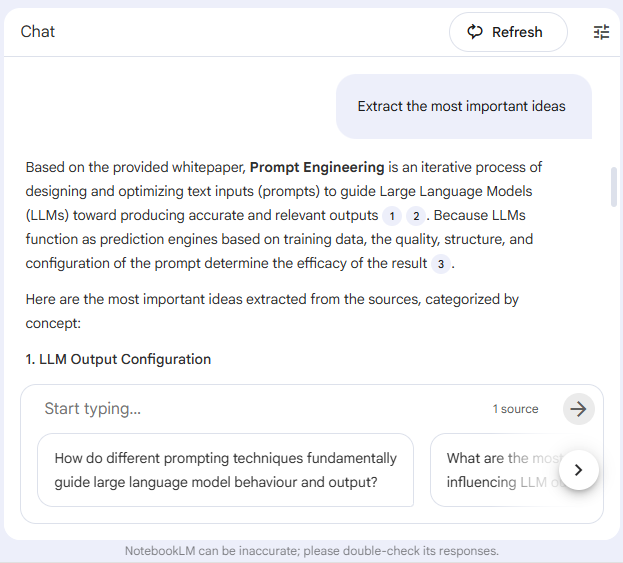The height and width of the screenshot is (563, 623).
Task: Click the circular arrows icon inside Refresh
Action: [475, 32]
